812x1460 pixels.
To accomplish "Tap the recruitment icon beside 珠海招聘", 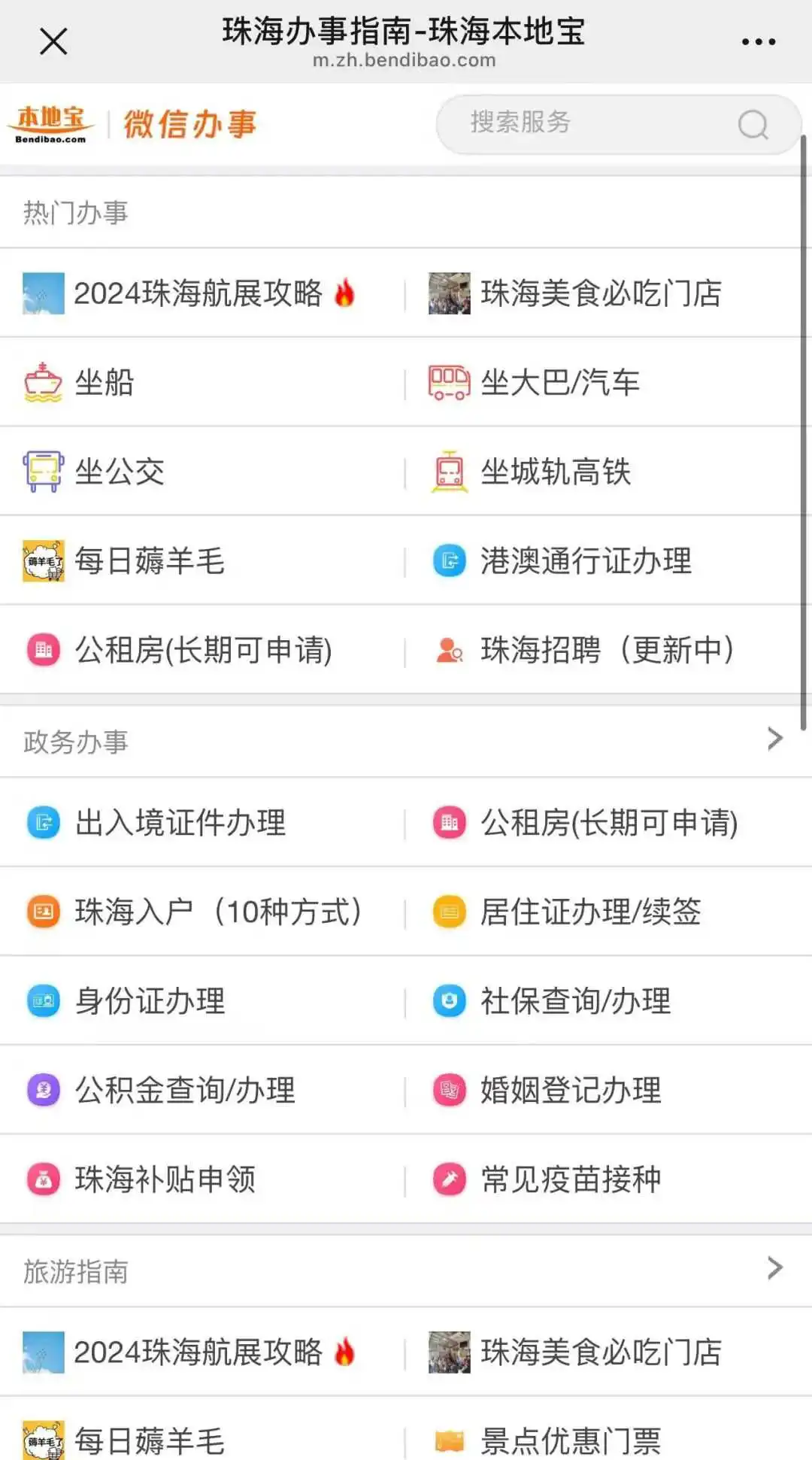I will tap(449, 650).
